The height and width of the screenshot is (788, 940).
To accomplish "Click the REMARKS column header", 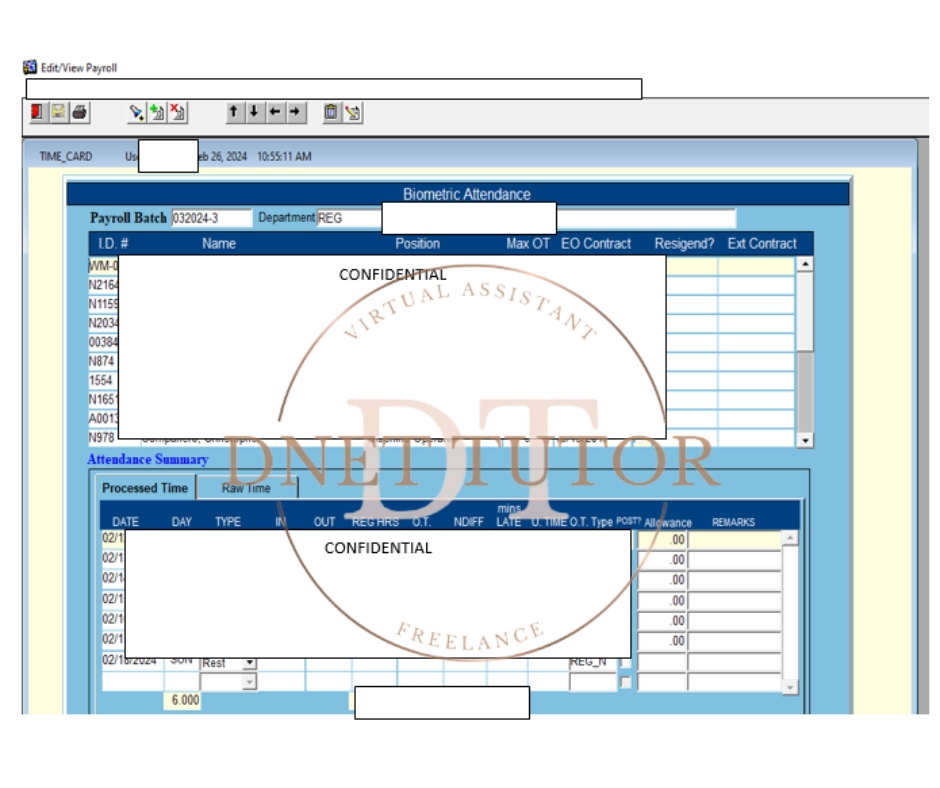I will [733, 522].
